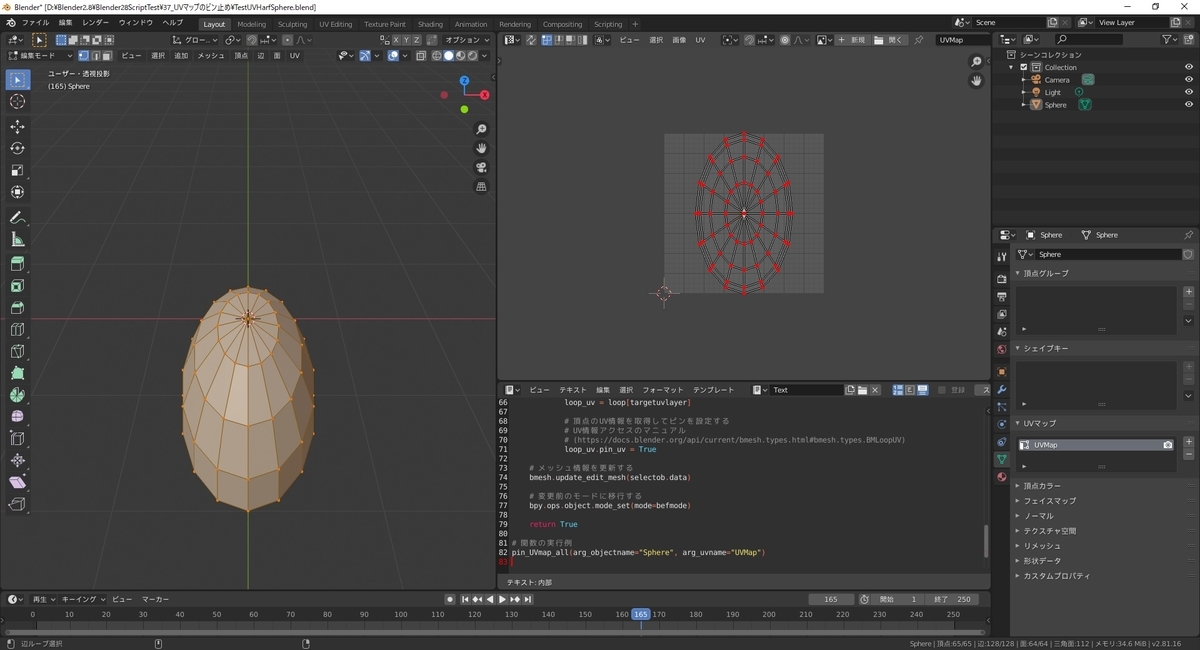1200x650 pixels.
Task: Jump to the timeline end frame
Action: 528,599
